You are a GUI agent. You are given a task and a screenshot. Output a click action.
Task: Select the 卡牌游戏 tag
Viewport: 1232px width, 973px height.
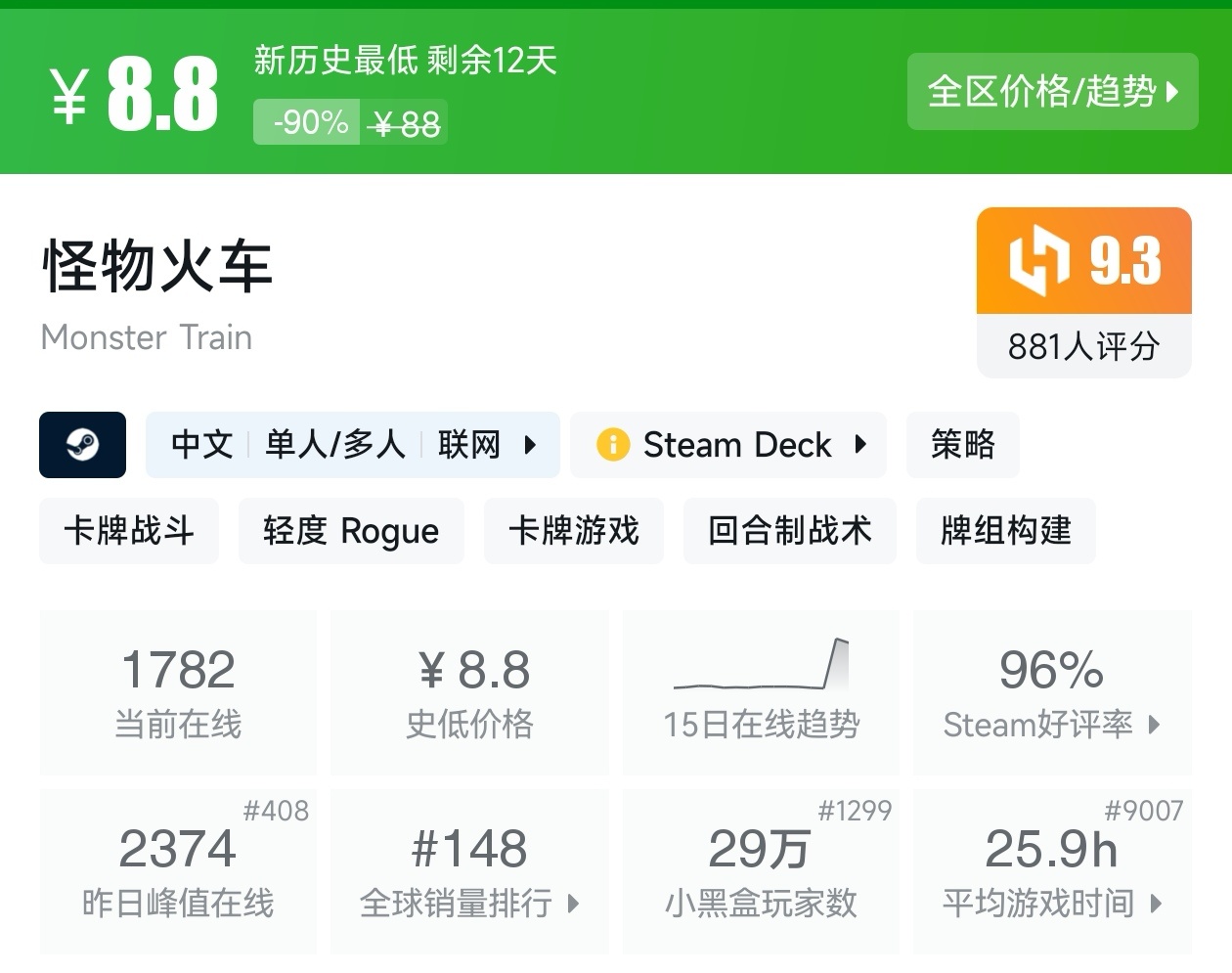(574, 531)
